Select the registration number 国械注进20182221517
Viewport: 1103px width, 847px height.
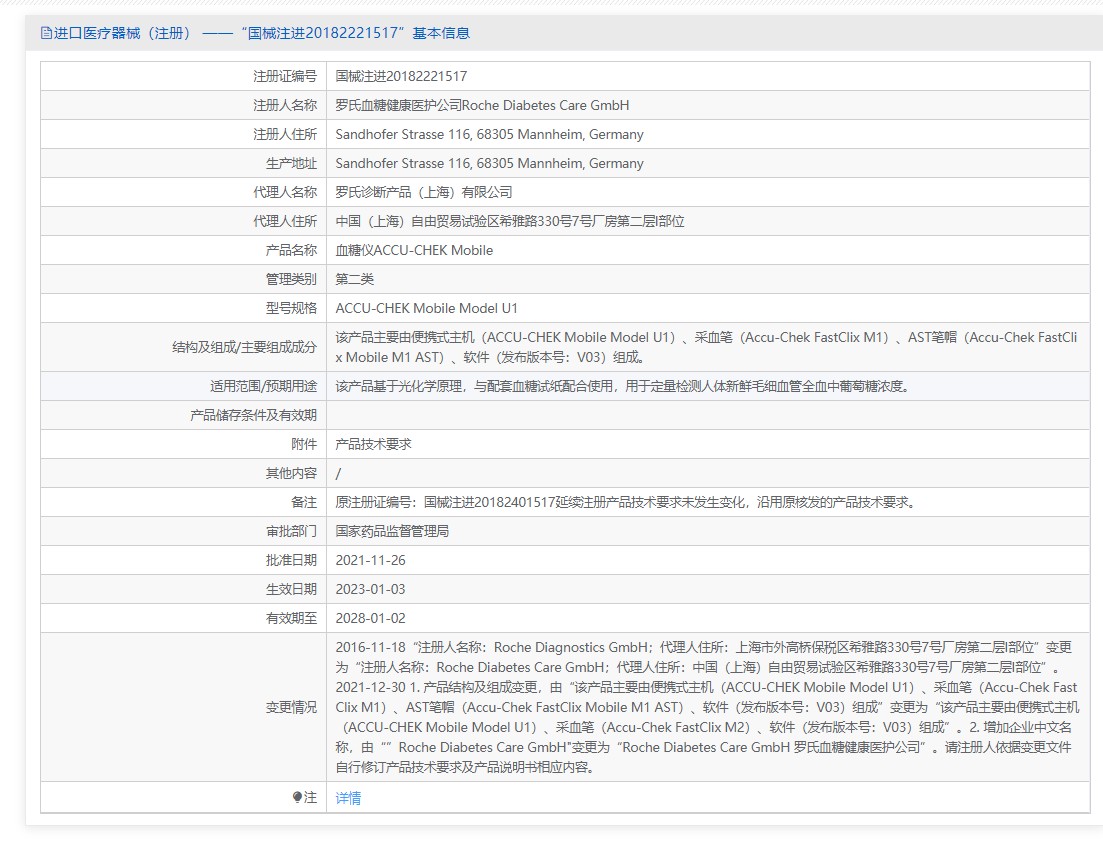click(401, 76)
